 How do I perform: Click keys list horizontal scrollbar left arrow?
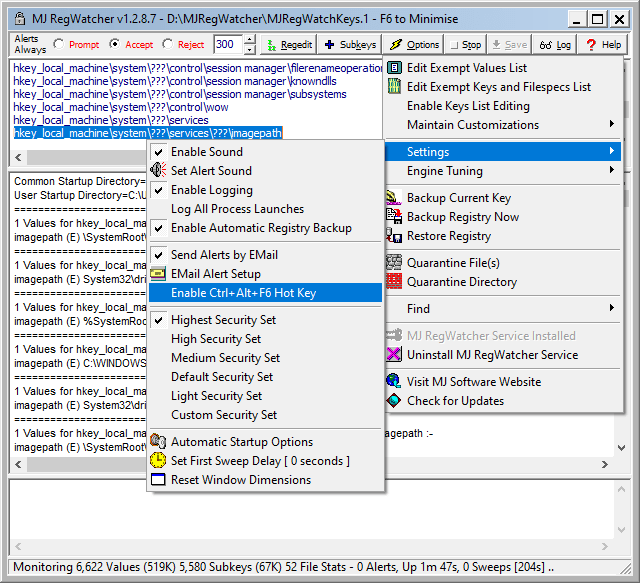18,157
